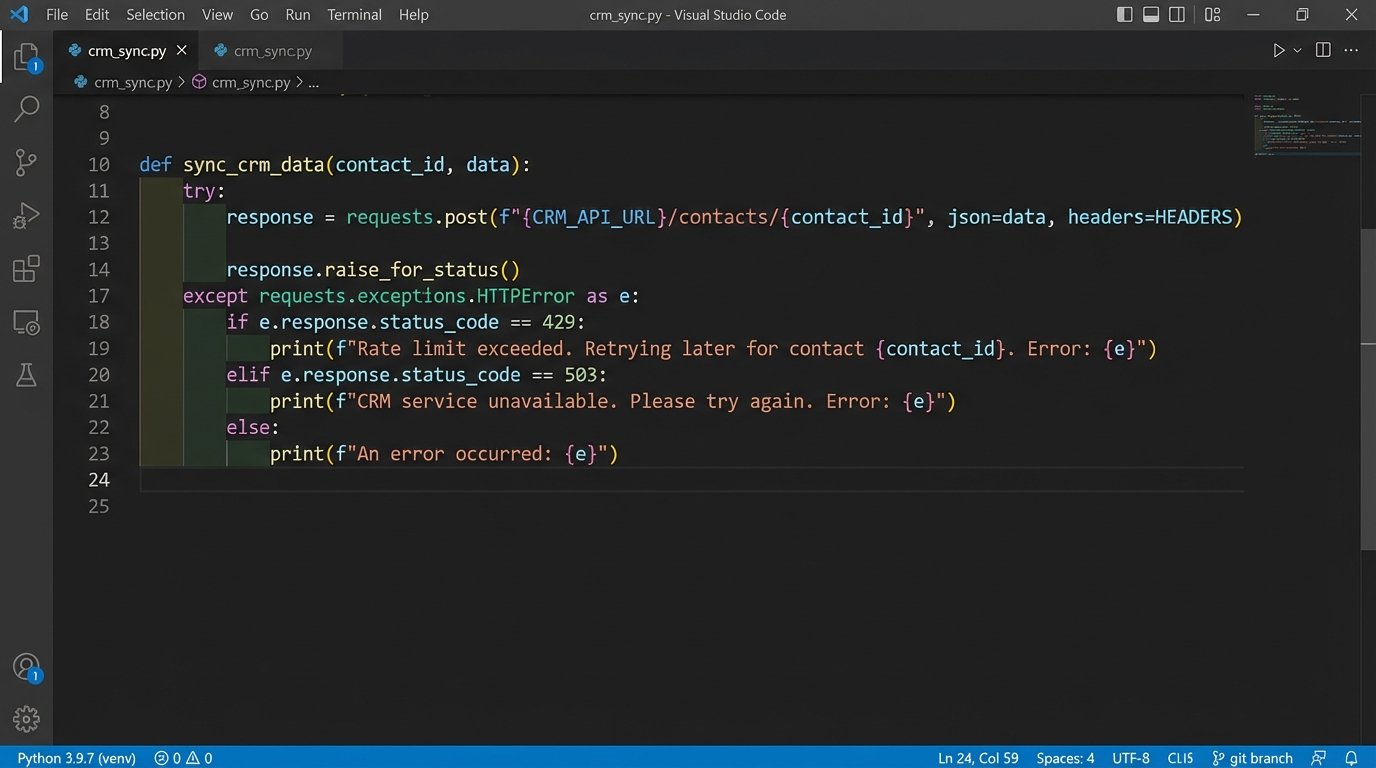
Task: Click the Ln 24, Col 59 indicator
Action: click(977, 758)
